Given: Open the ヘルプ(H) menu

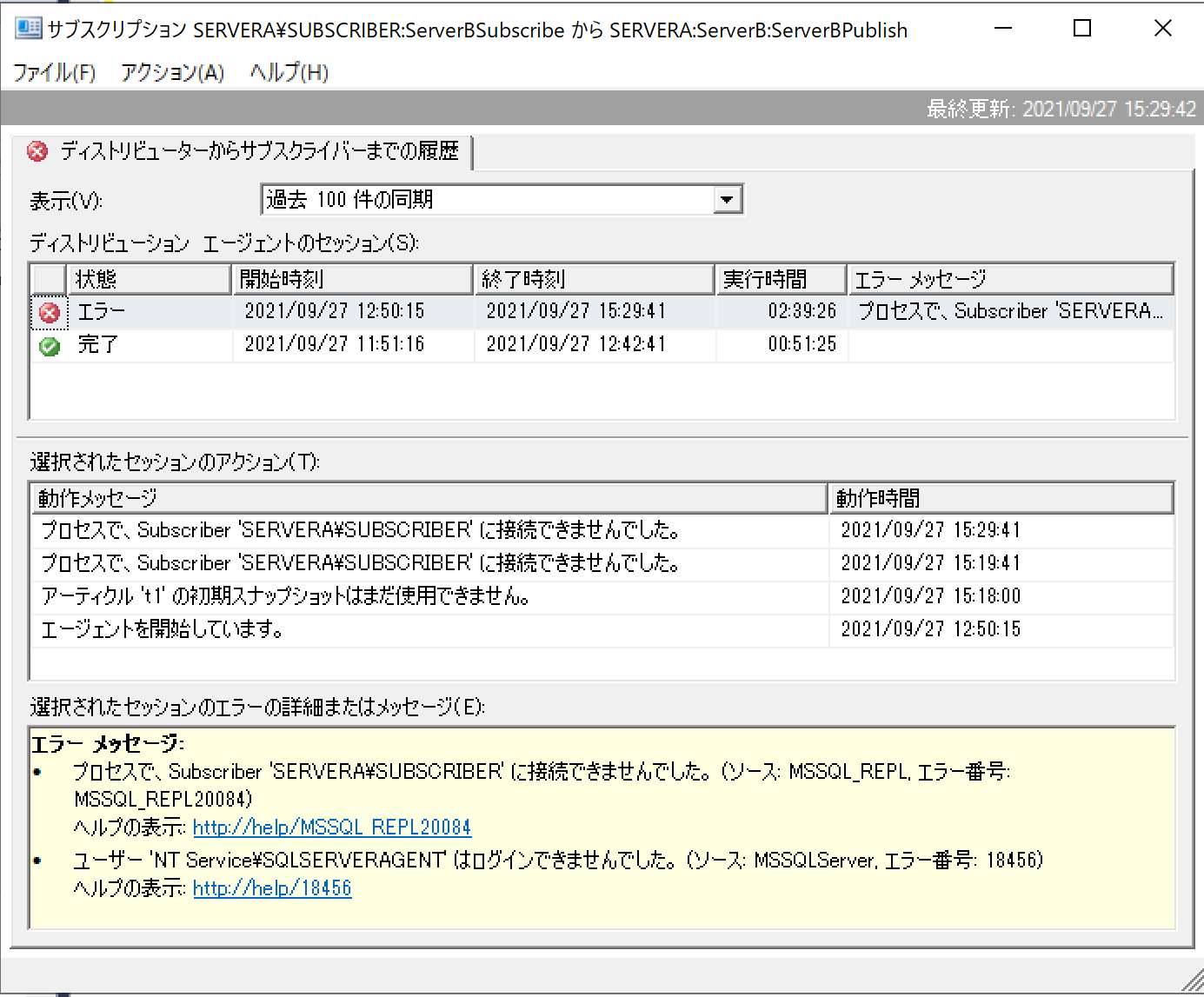Looking at the screenshot, I should (288, 73).
